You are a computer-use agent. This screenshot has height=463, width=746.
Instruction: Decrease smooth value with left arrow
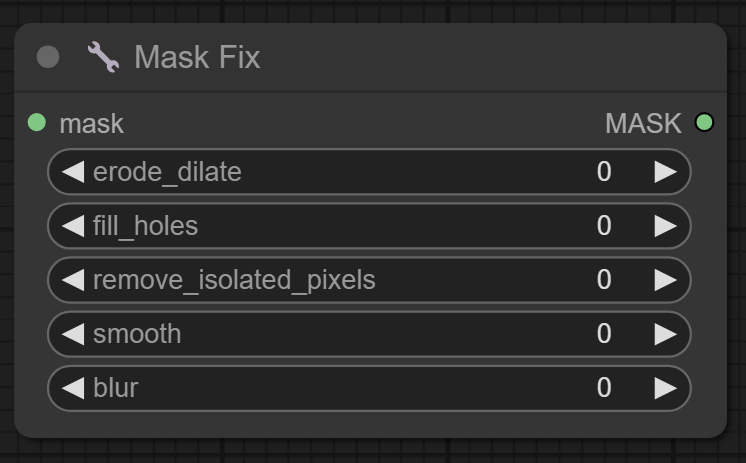click(72, 334)
